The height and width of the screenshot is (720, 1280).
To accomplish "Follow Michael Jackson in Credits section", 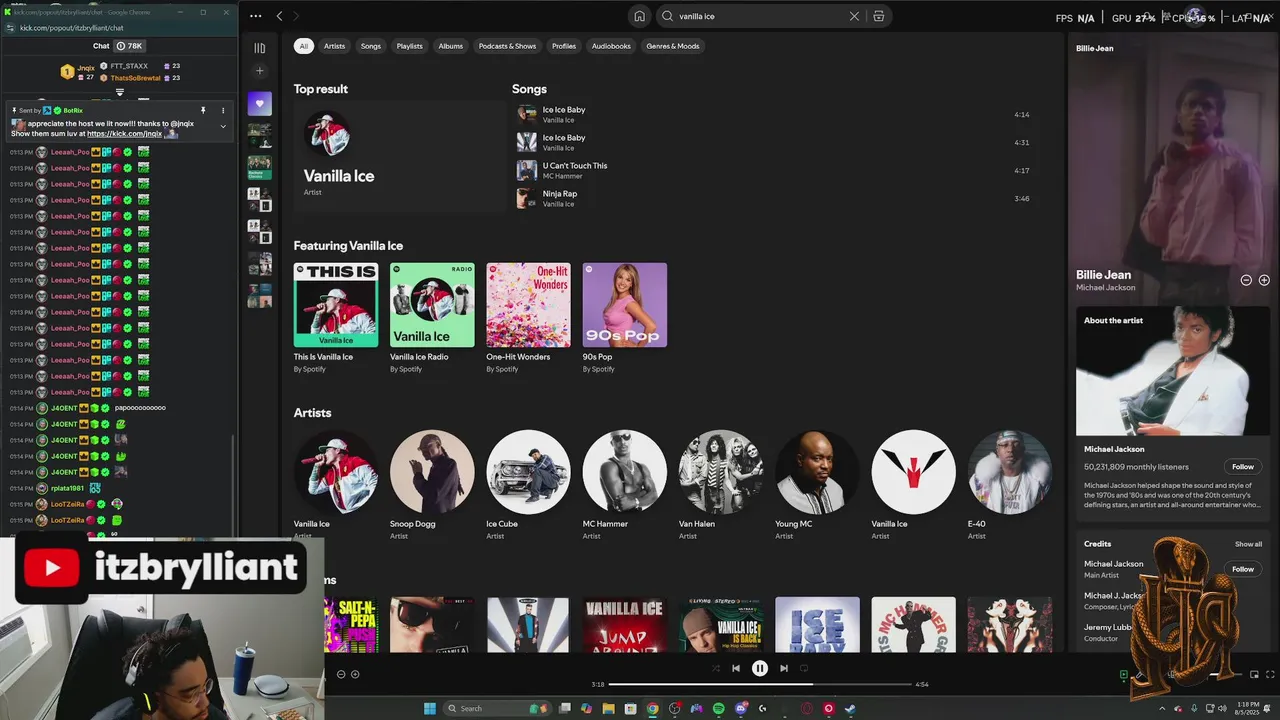I will (x=1243, y=569).
